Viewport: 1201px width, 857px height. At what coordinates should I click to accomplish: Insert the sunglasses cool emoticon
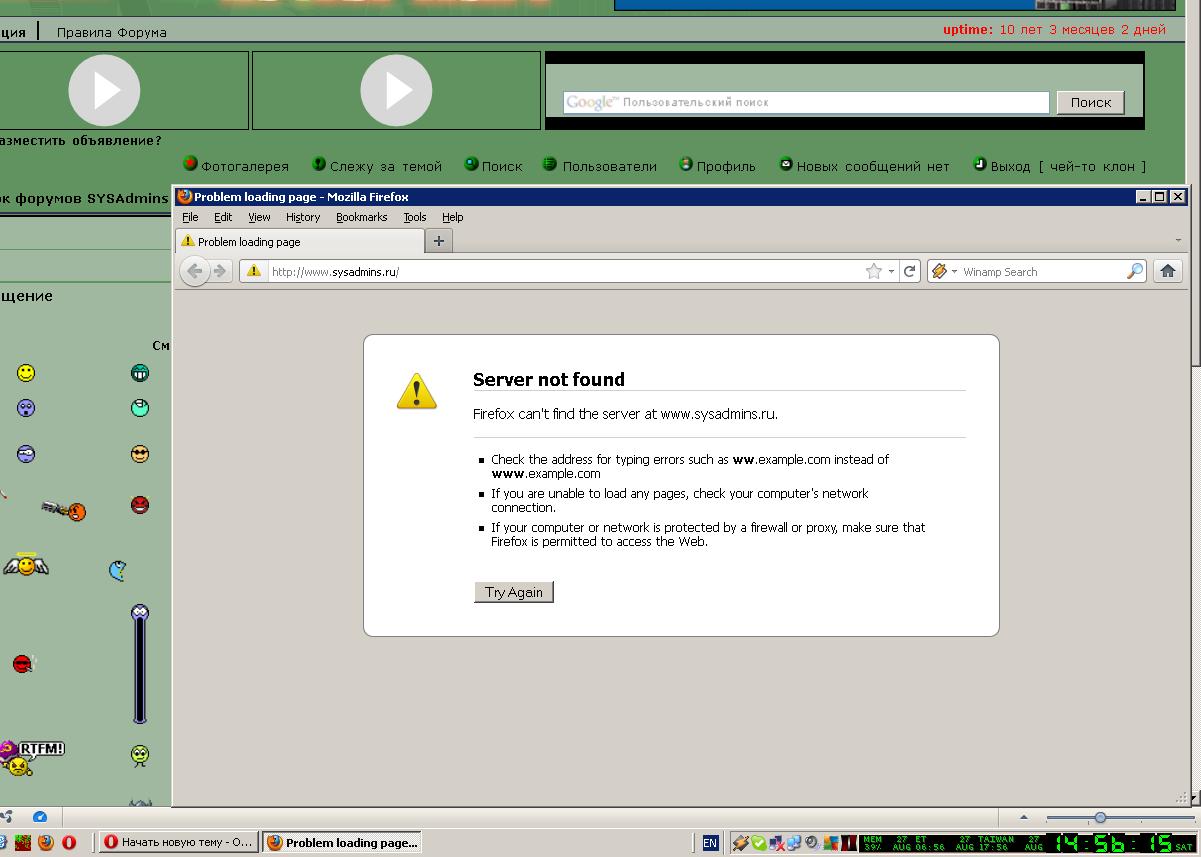(x=140, y=454)
